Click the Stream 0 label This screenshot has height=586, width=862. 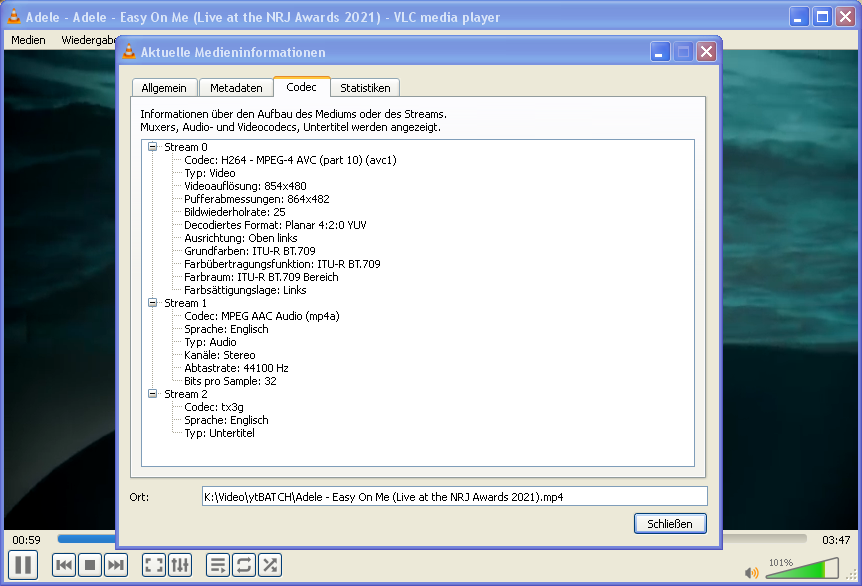pos(186,147)
